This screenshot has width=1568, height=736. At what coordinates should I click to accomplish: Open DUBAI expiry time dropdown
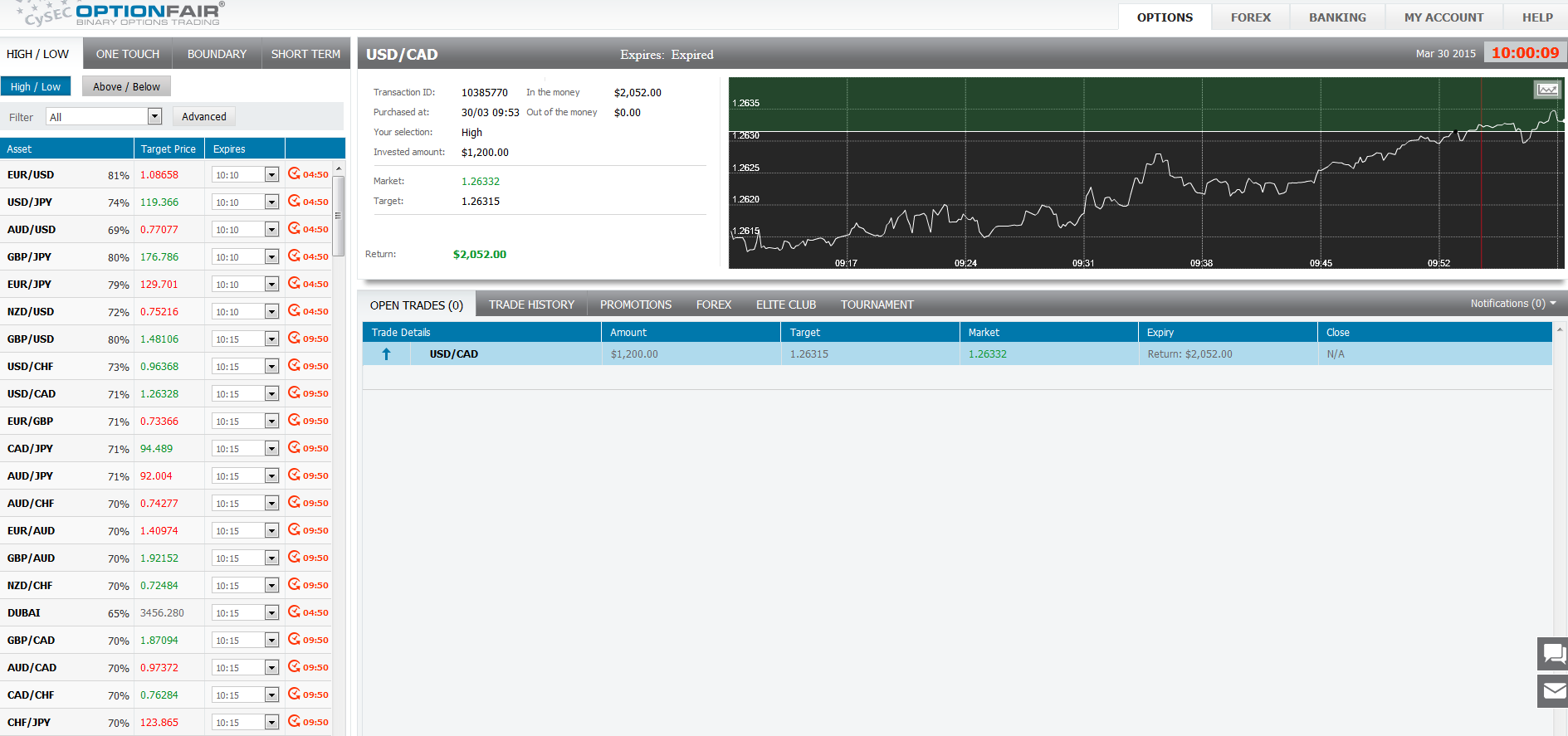245,612
